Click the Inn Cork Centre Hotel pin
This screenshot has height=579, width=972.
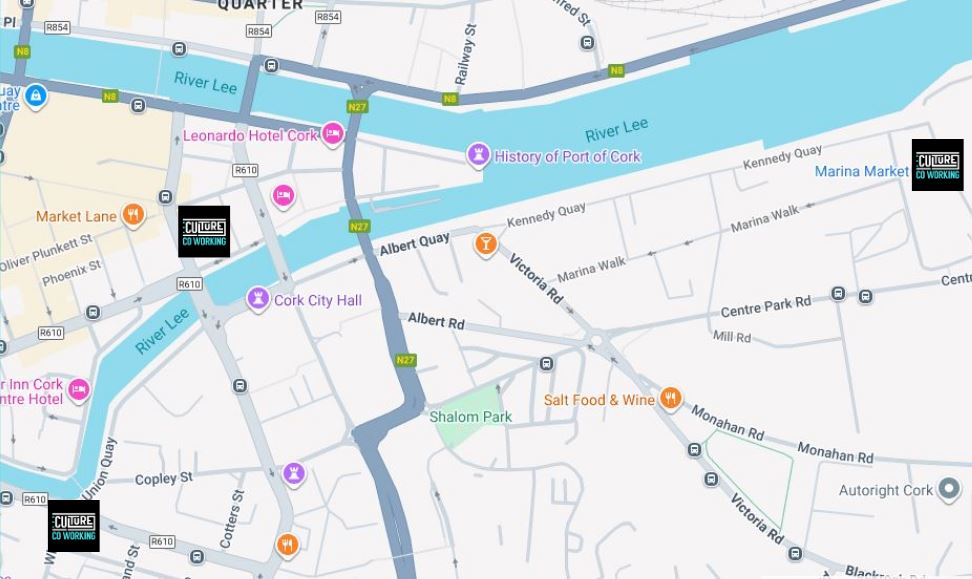(x=78, y=390)
